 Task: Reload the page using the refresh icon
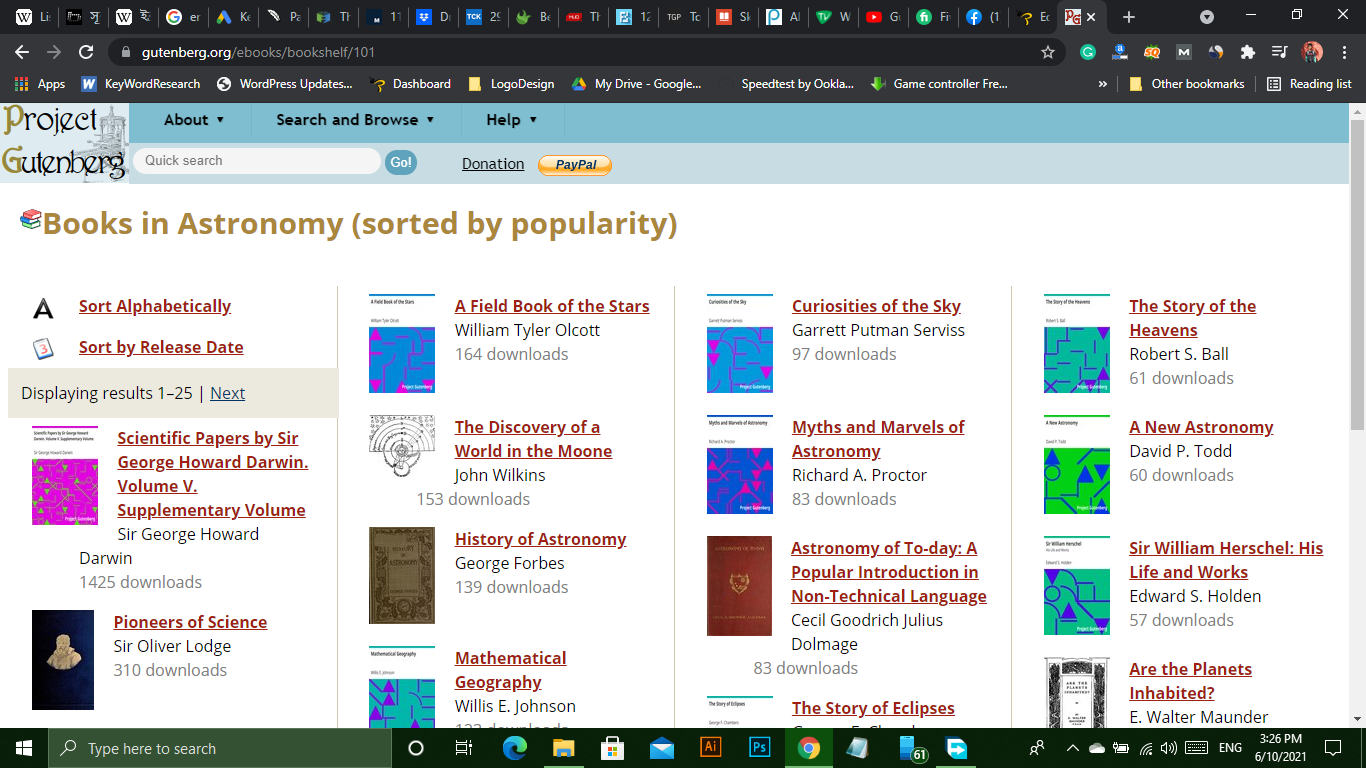pyautogui.click(x=86, y=52)
